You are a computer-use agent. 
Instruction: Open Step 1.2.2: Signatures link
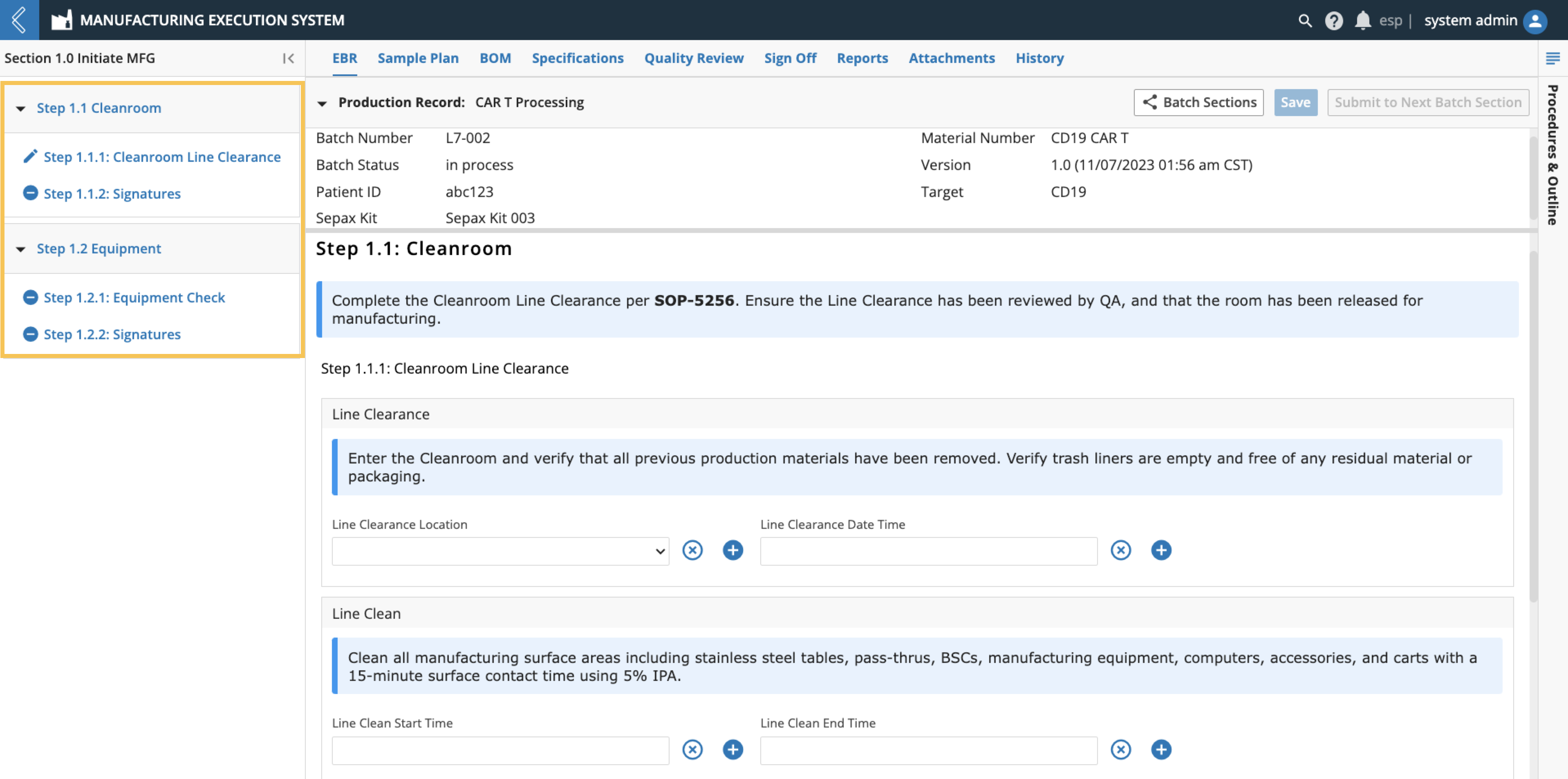(x=112, y=334)
